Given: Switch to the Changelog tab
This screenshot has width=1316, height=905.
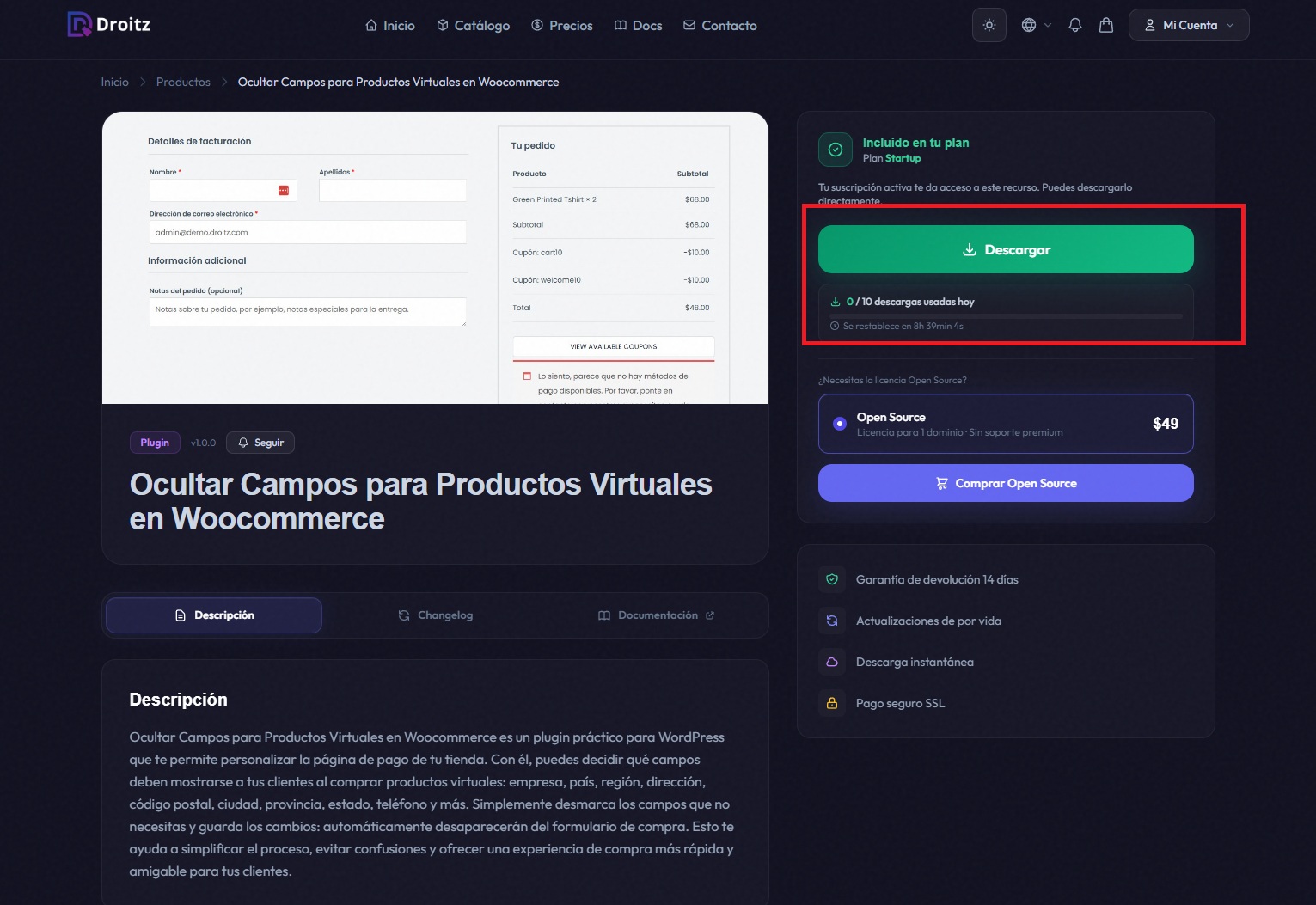Looking at the screenshot, I should [436, 615].
